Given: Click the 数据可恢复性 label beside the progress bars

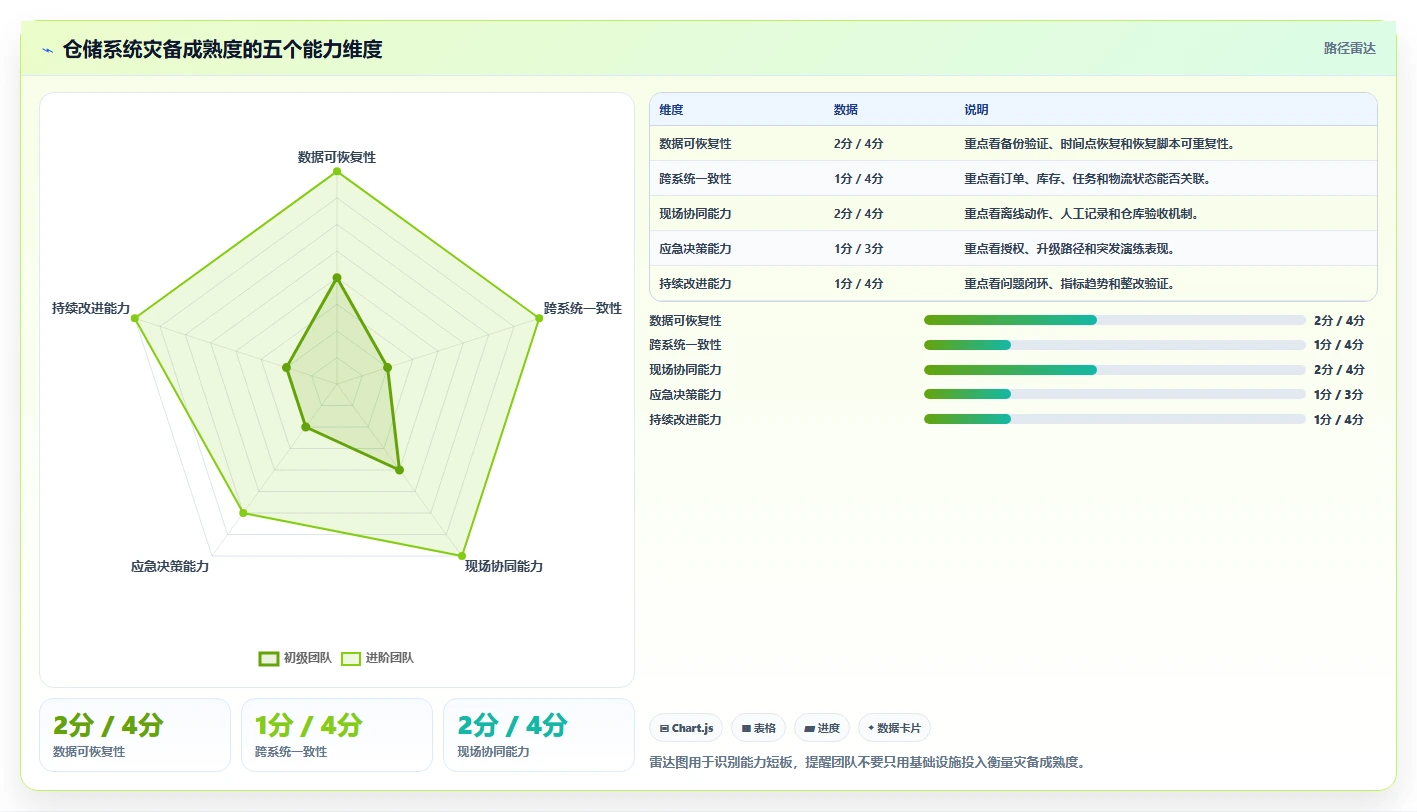Looking at the screenshot, I should coord(686,320).
